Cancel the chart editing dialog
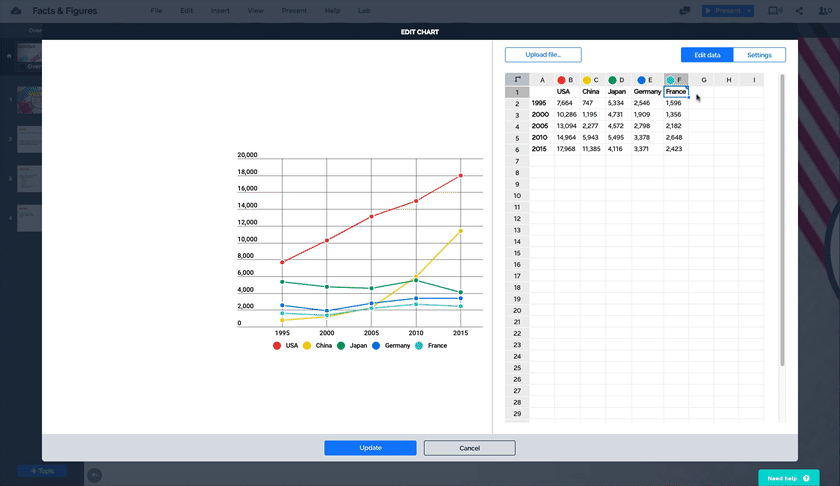The height and width of the screenshot is (486, 840). (x=470, y=448)
